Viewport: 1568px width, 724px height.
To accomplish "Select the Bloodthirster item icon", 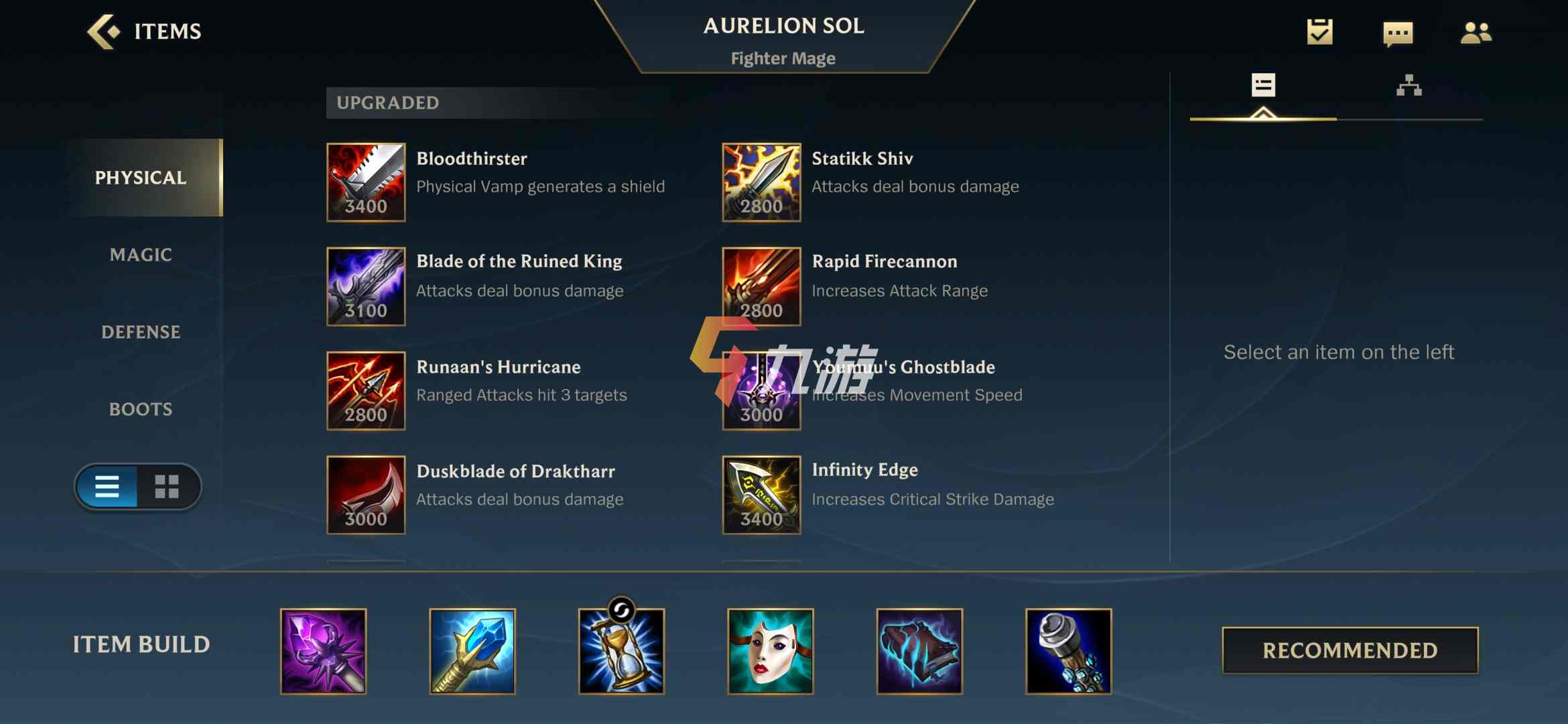I will pyautogui.click(x=366, y=182).
